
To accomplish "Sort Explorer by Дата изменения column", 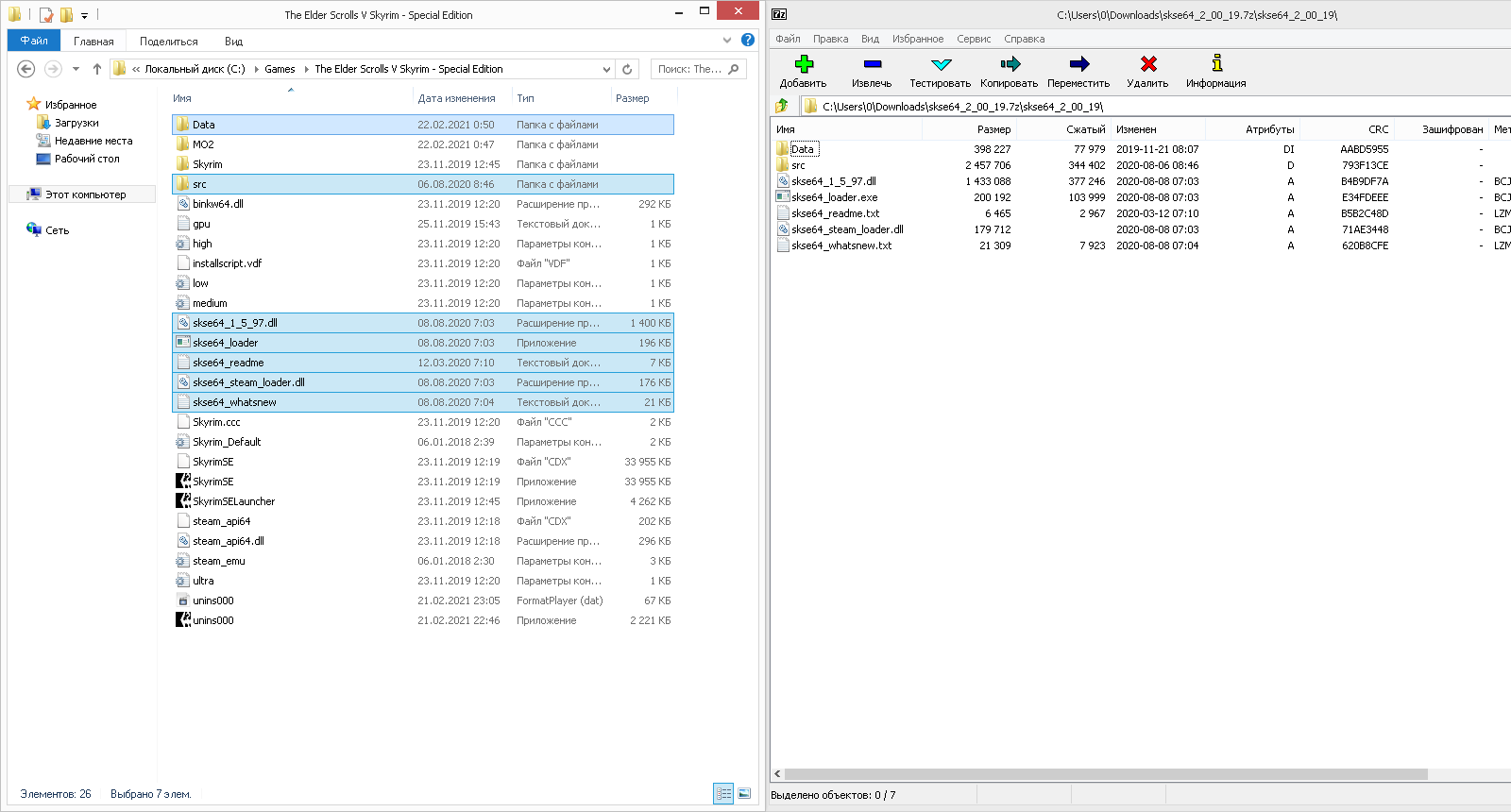I will [457, 98].
